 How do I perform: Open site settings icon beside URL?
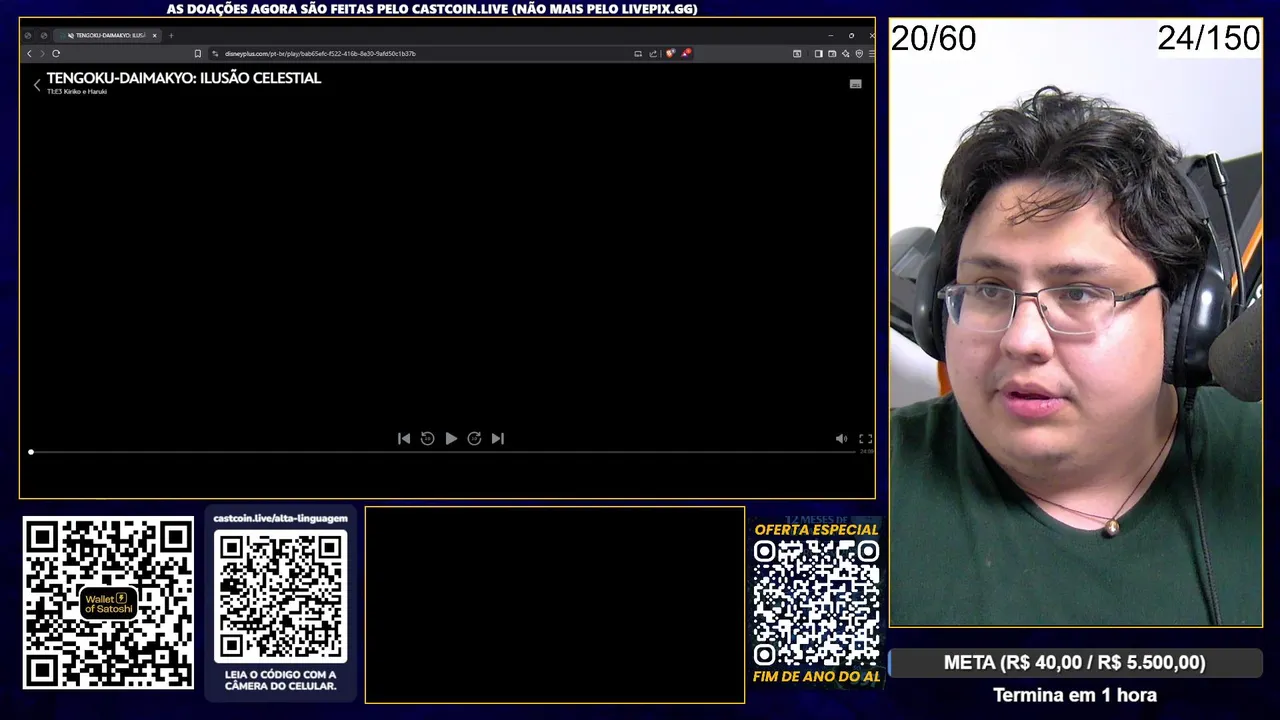point(215,54)
